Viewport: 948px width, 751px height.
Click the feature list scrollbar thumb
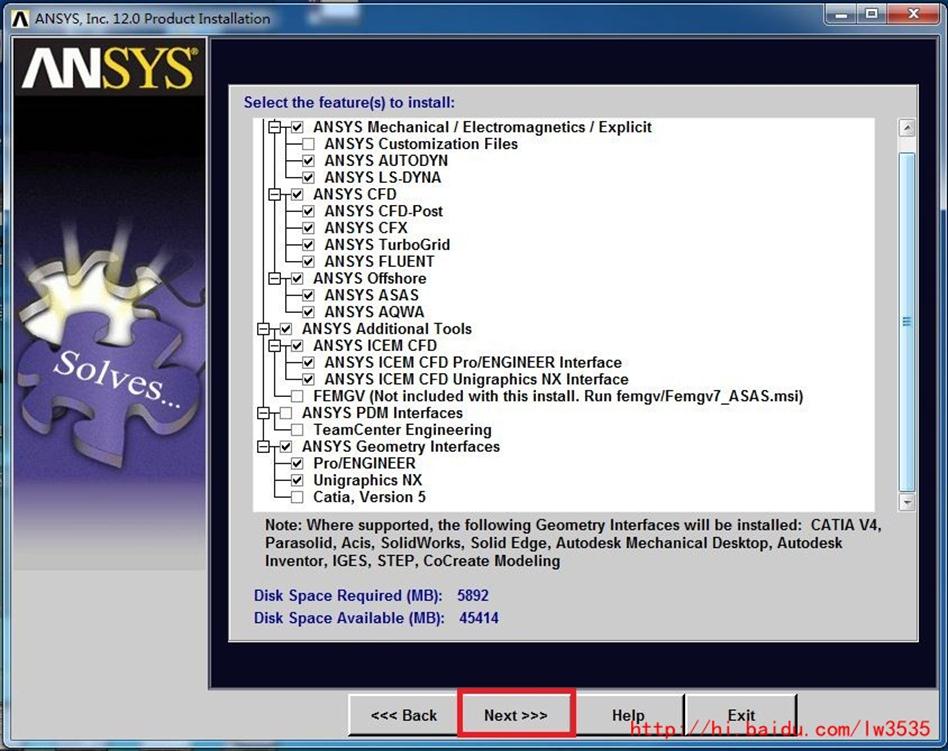pyautogui.click(x=906, y=322)
